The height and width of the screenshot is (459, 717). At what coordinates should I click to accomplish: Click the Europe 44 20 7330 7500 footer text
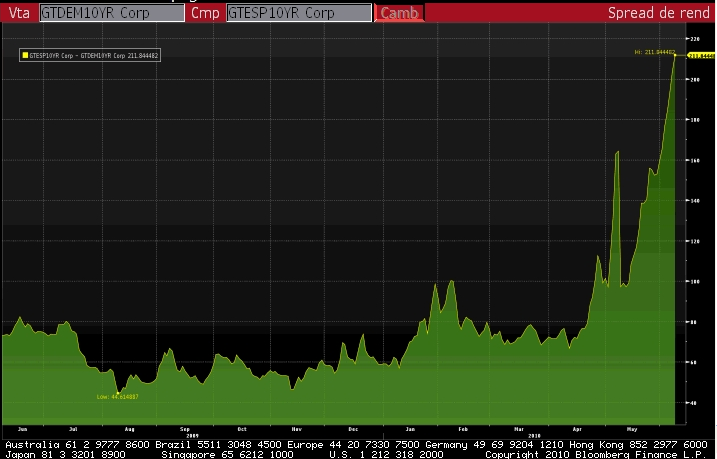click(x=353, y=445)
